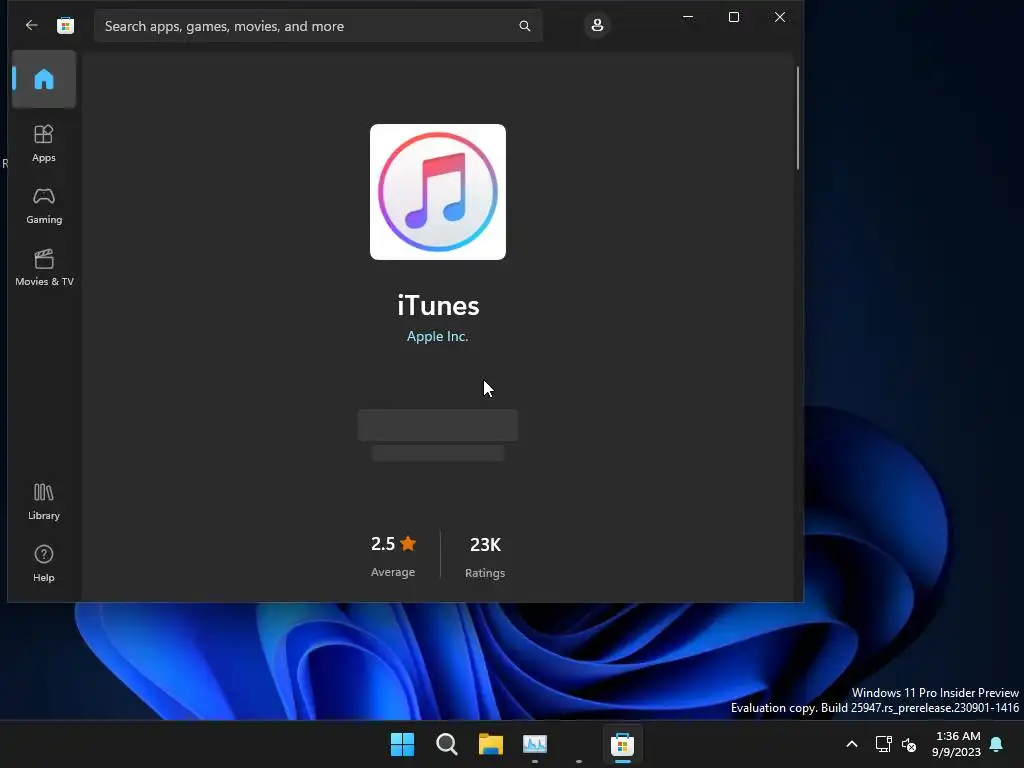Open the Movies & TV section
The height and width of the screenshot is (768, 1024).
click(44, 268)
